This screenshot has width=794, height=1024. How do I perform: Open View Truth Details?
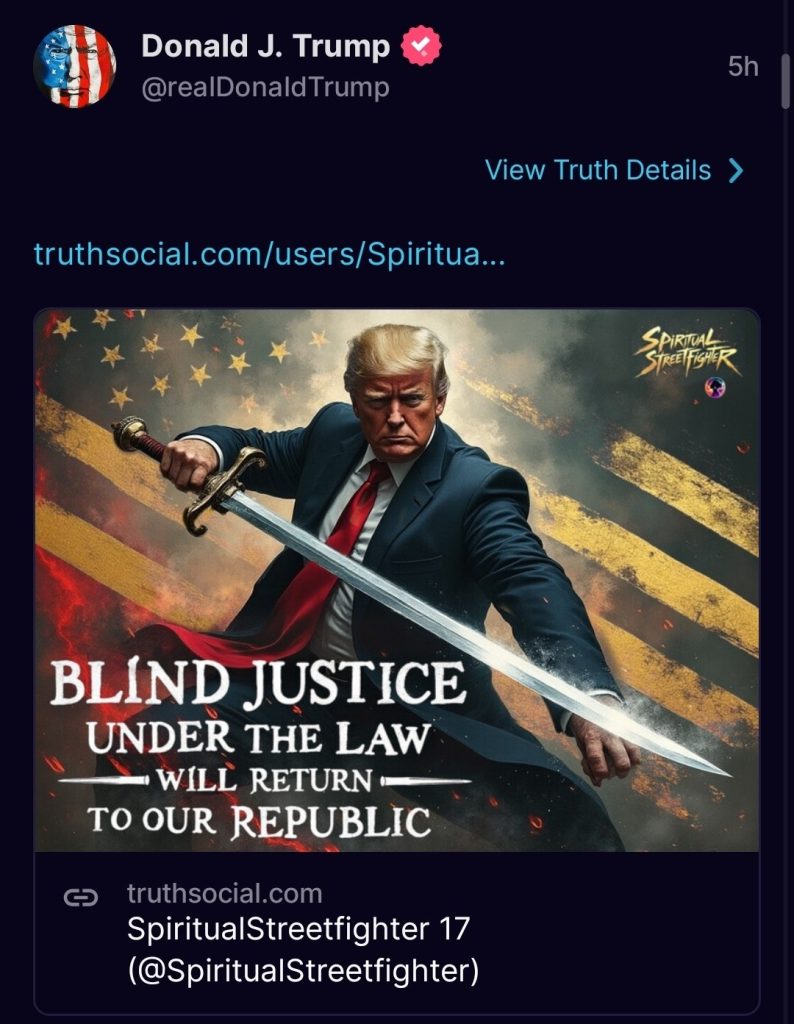point(614,170)
